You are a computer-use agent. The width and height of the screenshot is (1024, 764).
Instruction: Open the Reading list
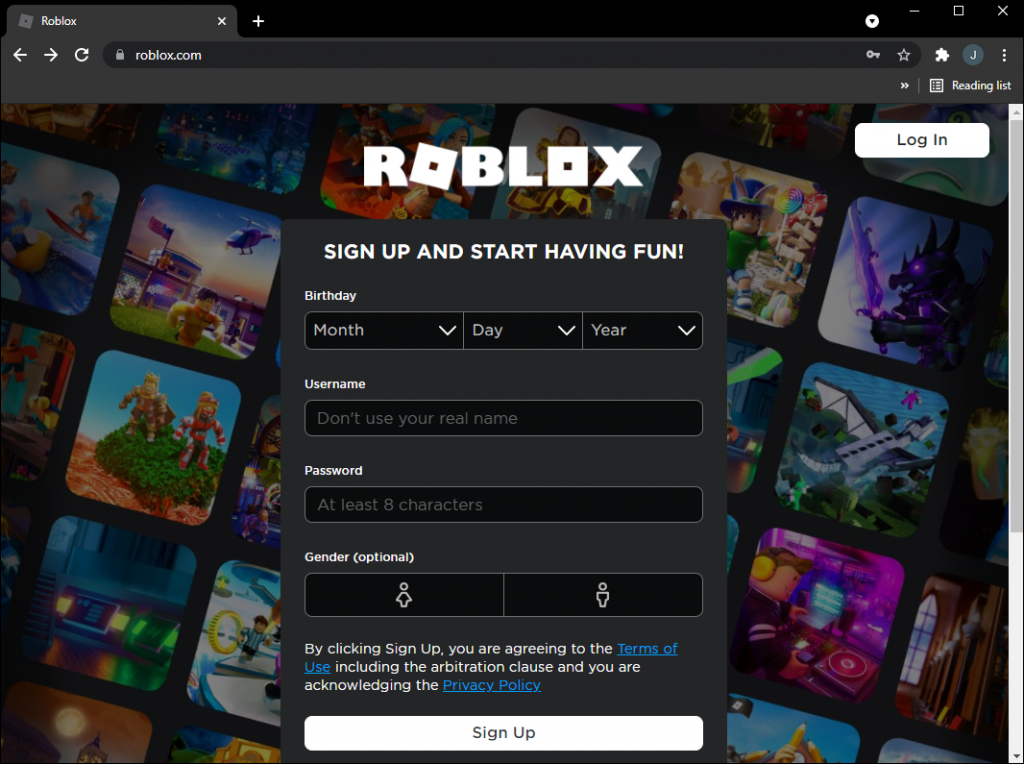point(970,86)
